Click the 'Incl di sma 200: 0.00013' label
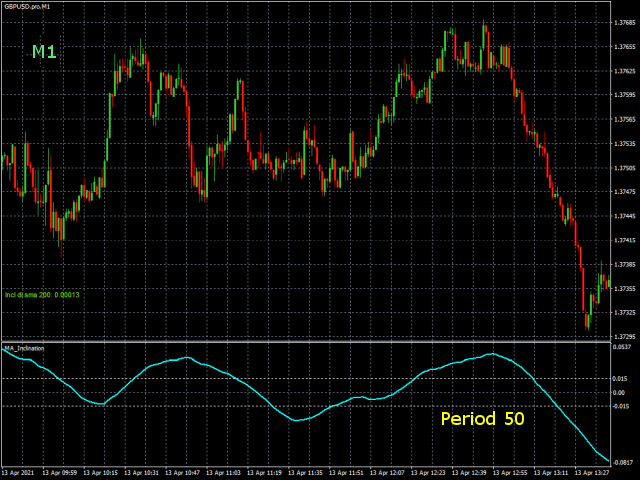Image resolution: width=640 pixels, height=480 pixels. point(42,295)
